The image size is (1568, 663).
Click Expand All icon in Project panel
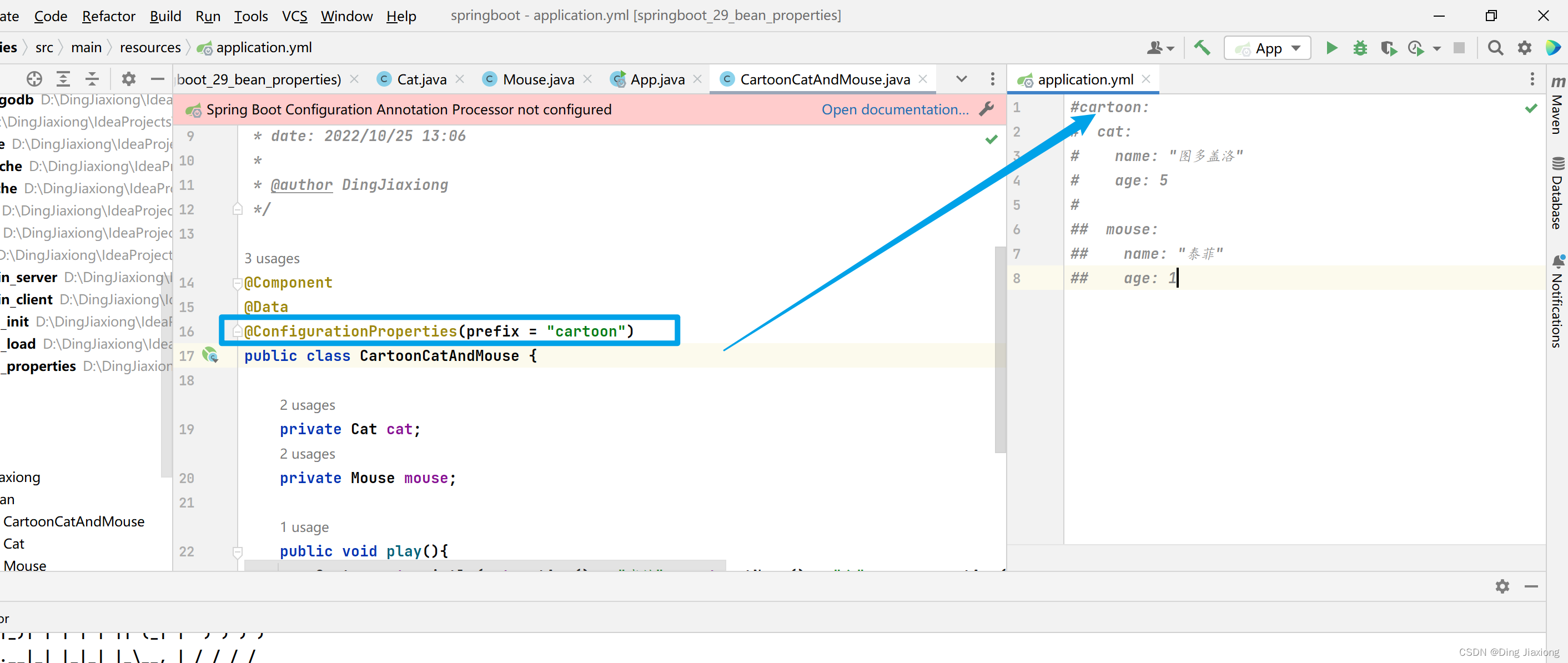(63, 79)
